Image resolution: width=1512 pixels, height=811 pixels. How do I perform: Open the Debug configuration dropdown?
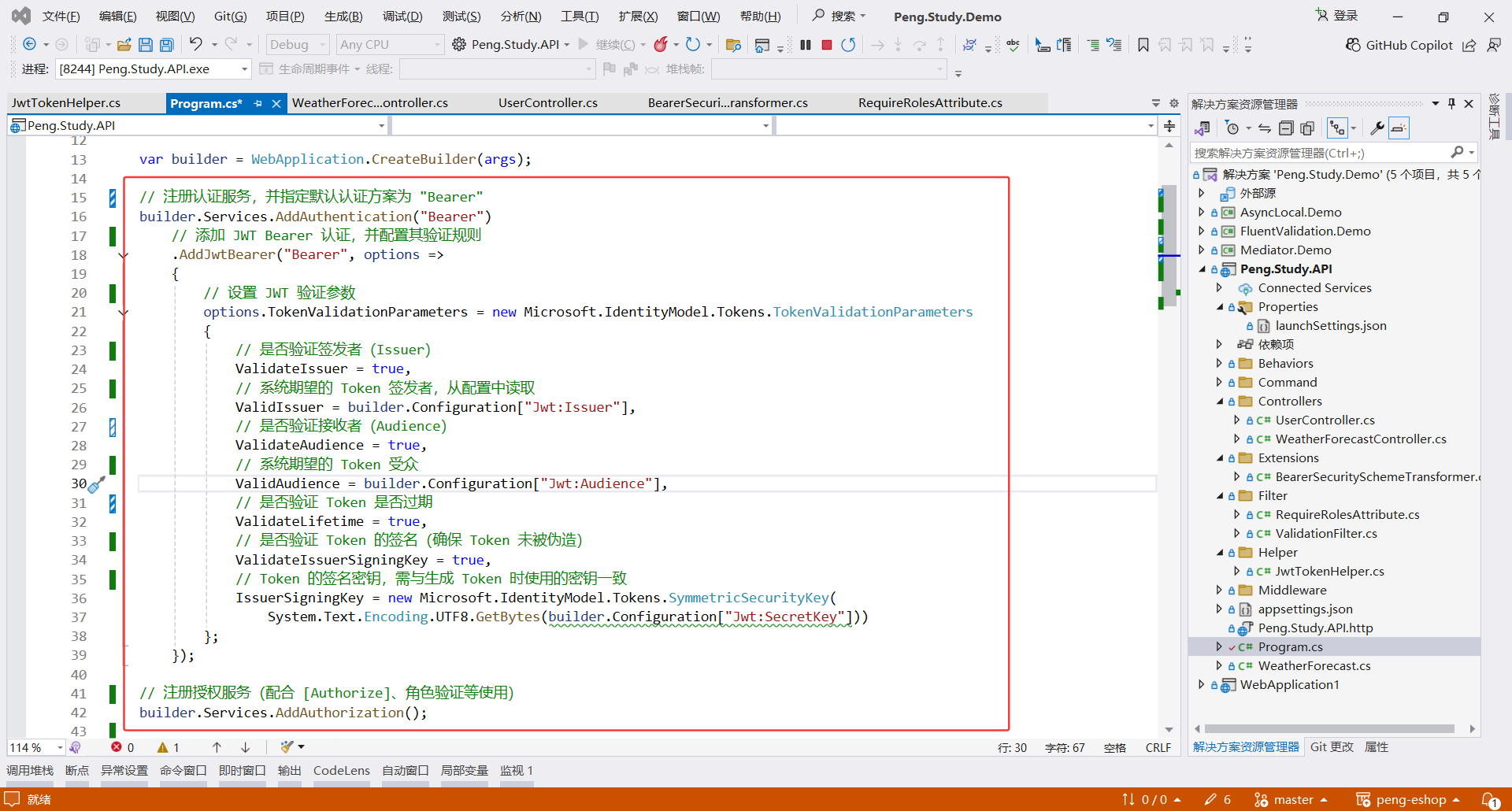coord(297,45)
